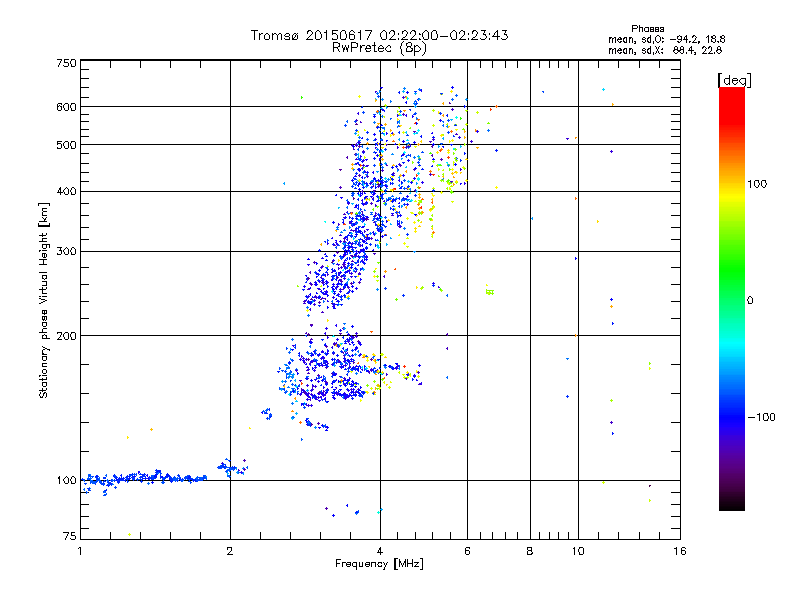Screen dimensions: 800x600
Task: Select the 'mean, sd,X: 88.4, 22.8' line
Action: tap(665, 50)
